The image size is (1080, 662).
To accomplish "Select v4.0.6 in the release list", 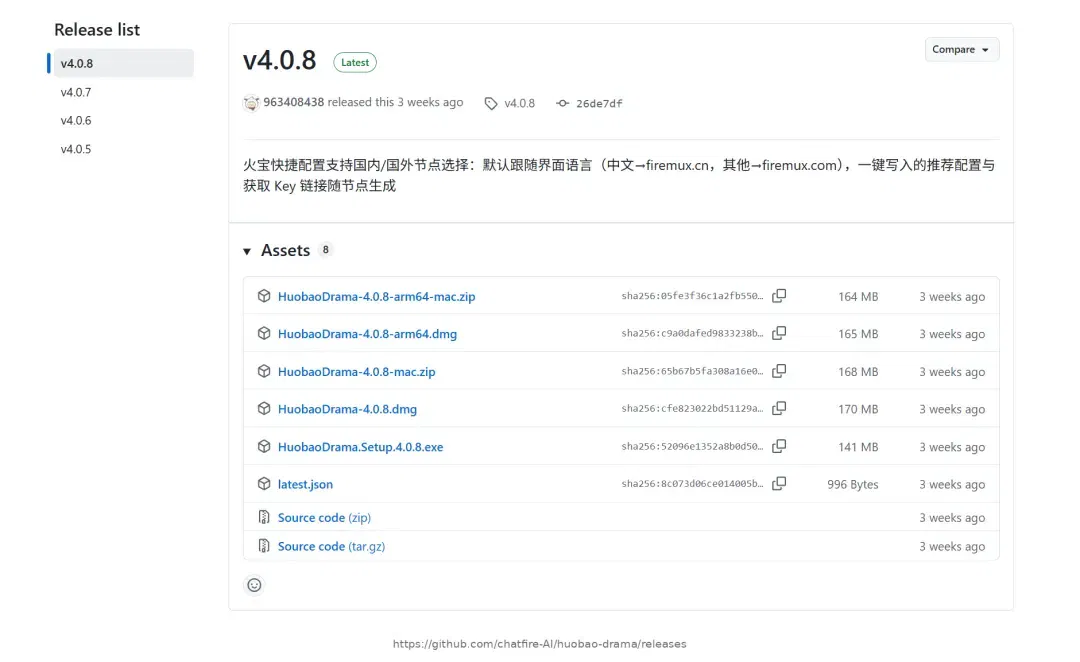I will point(76,121).
